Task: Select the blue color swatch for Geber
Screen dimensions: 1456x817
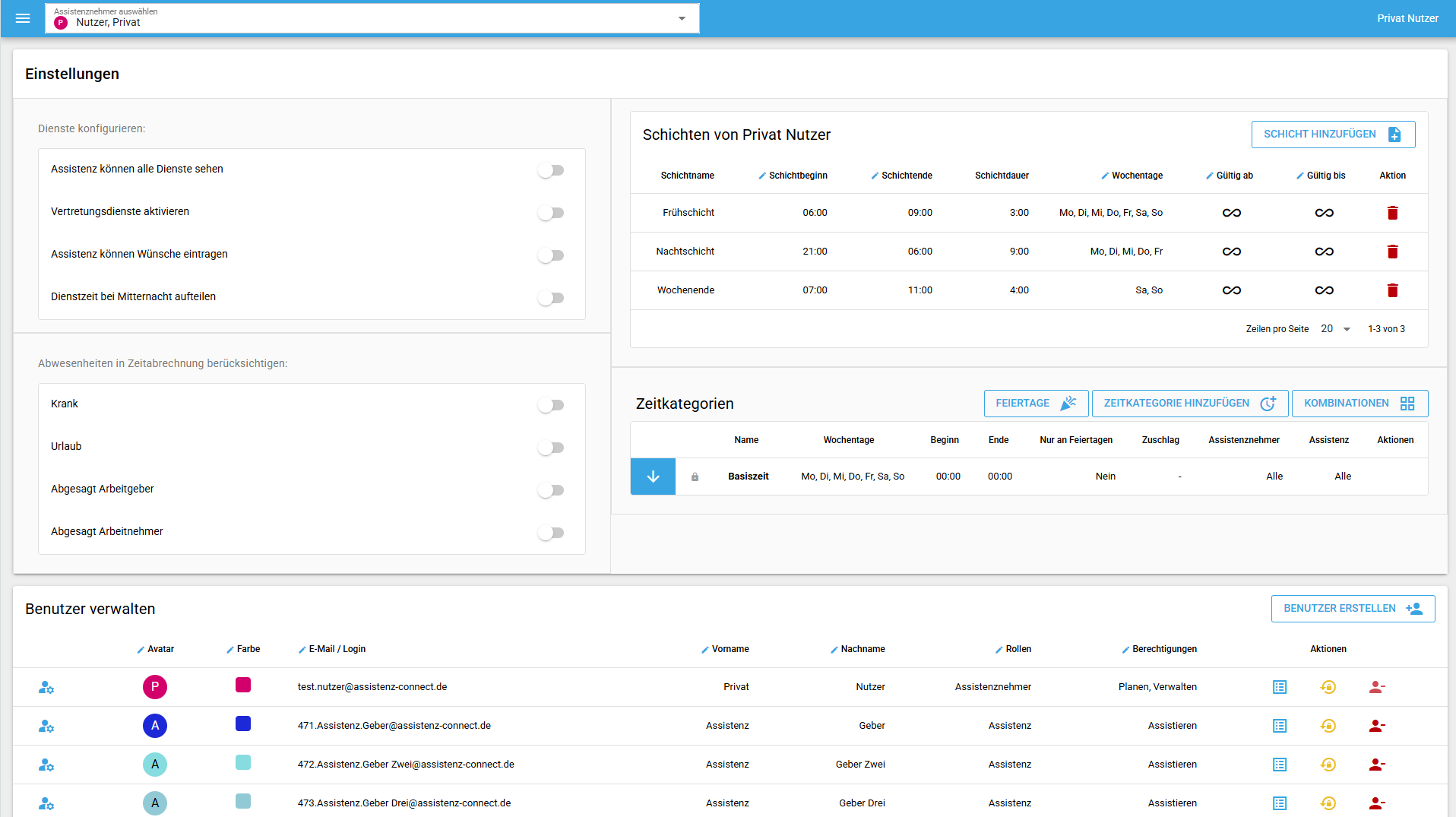Action: coord(243,724)
